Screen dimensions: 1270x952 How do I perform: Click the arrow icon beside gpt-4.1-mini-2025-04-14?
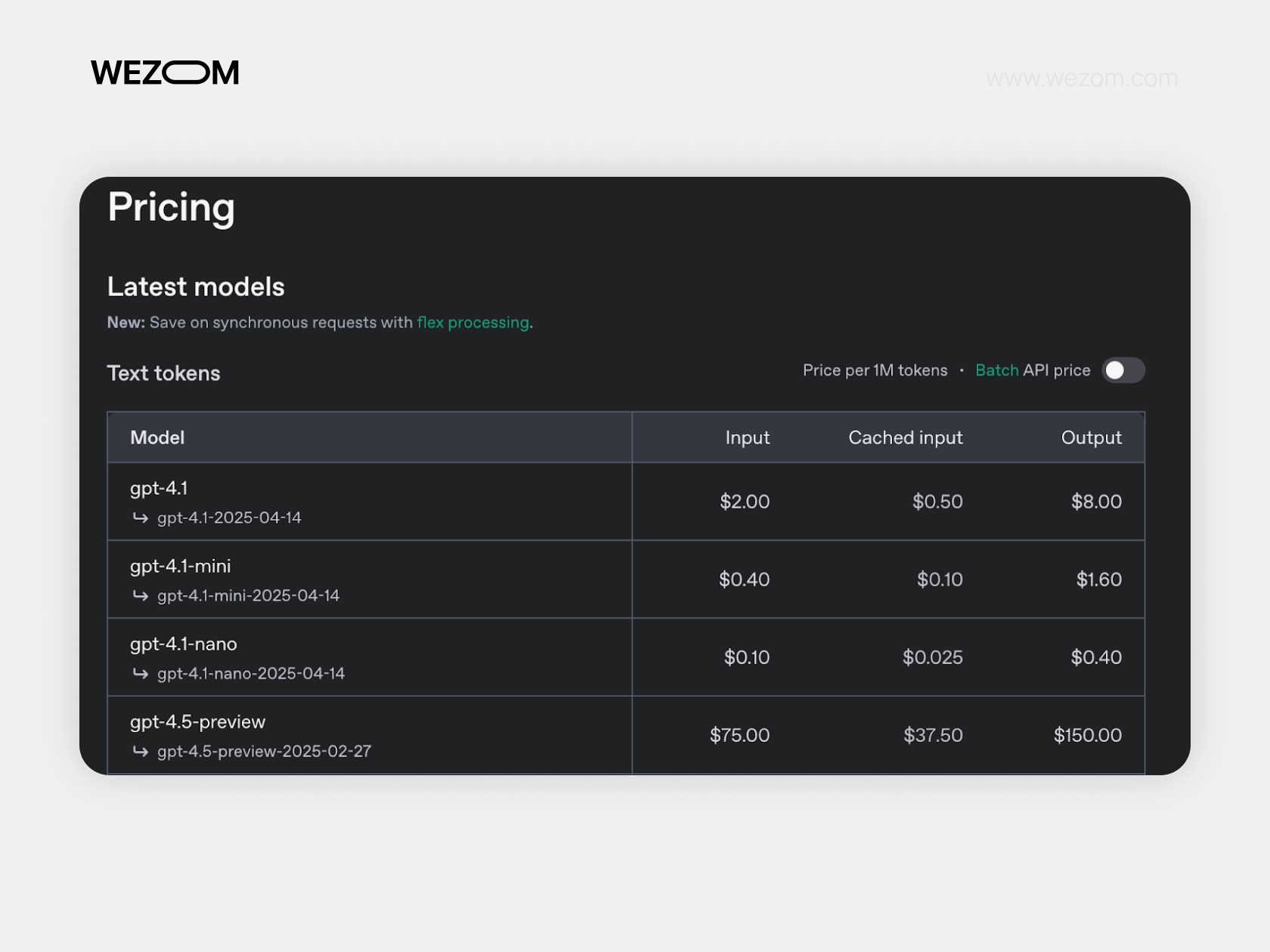[x=141, y=595]
